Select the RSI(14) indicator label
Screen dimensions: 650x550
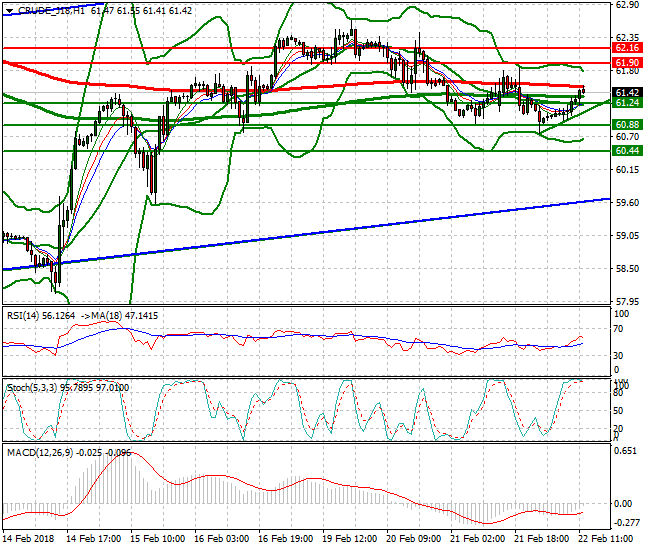[23, 316]
